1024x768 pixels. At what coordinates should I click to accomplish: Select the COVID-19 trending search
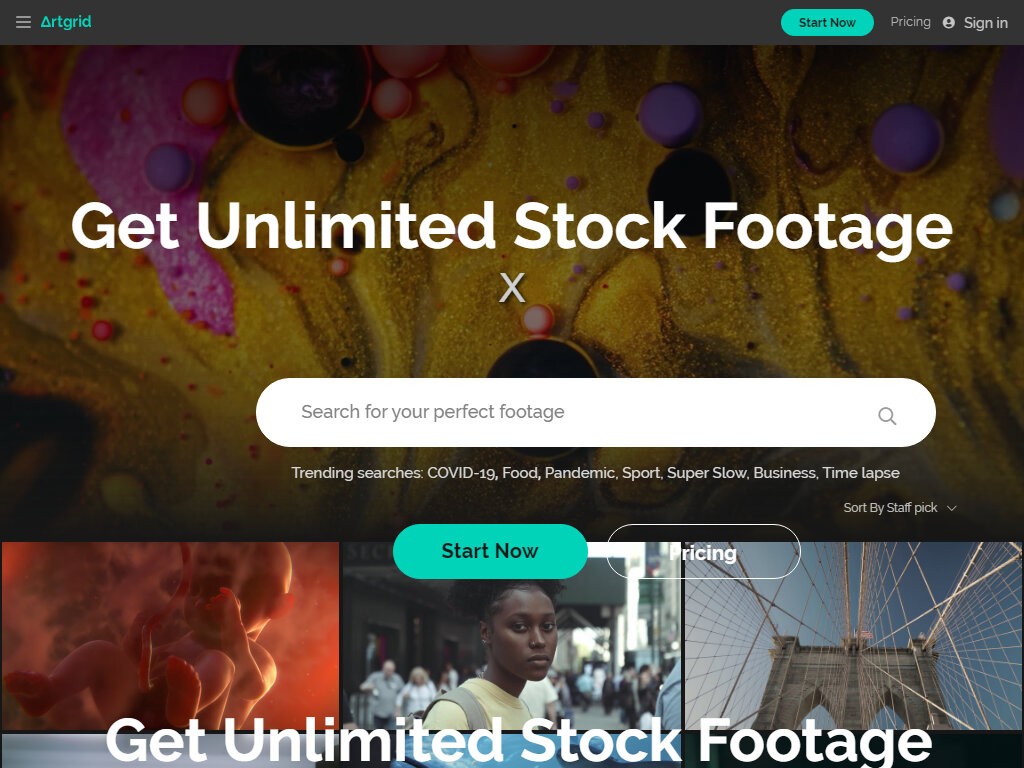(x=462, y=473)
